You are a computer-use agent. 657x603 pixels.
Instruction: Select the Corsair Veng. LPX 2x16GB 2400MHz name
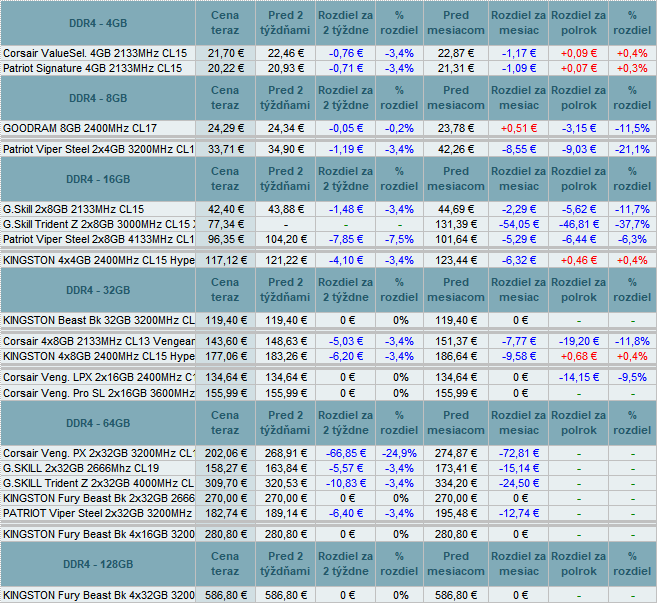coord(98,377)
